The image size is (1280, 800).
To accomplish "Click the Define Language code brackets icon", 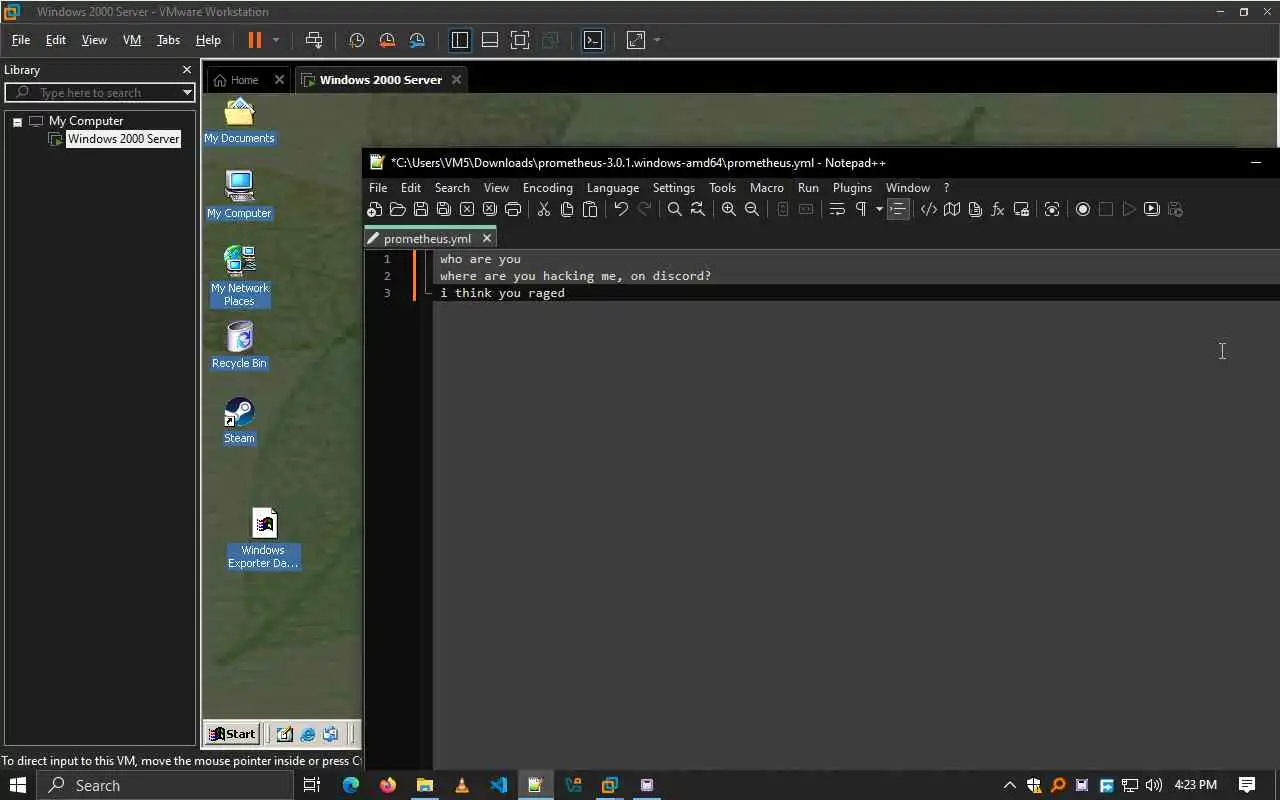I will (x=928, y=209).
